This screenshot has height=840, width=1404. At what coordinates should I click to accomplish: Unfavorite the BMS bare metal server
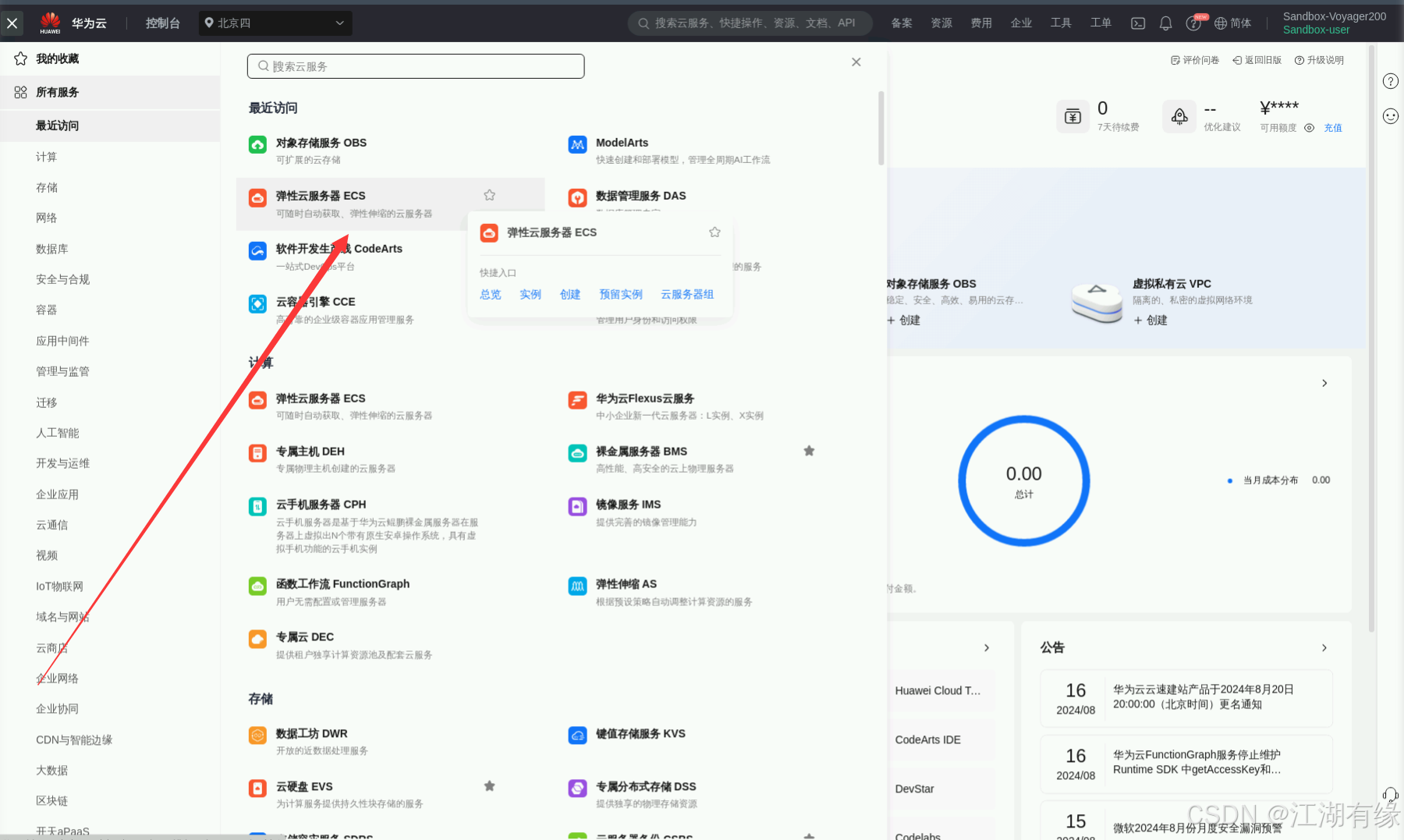click(809, 451)
